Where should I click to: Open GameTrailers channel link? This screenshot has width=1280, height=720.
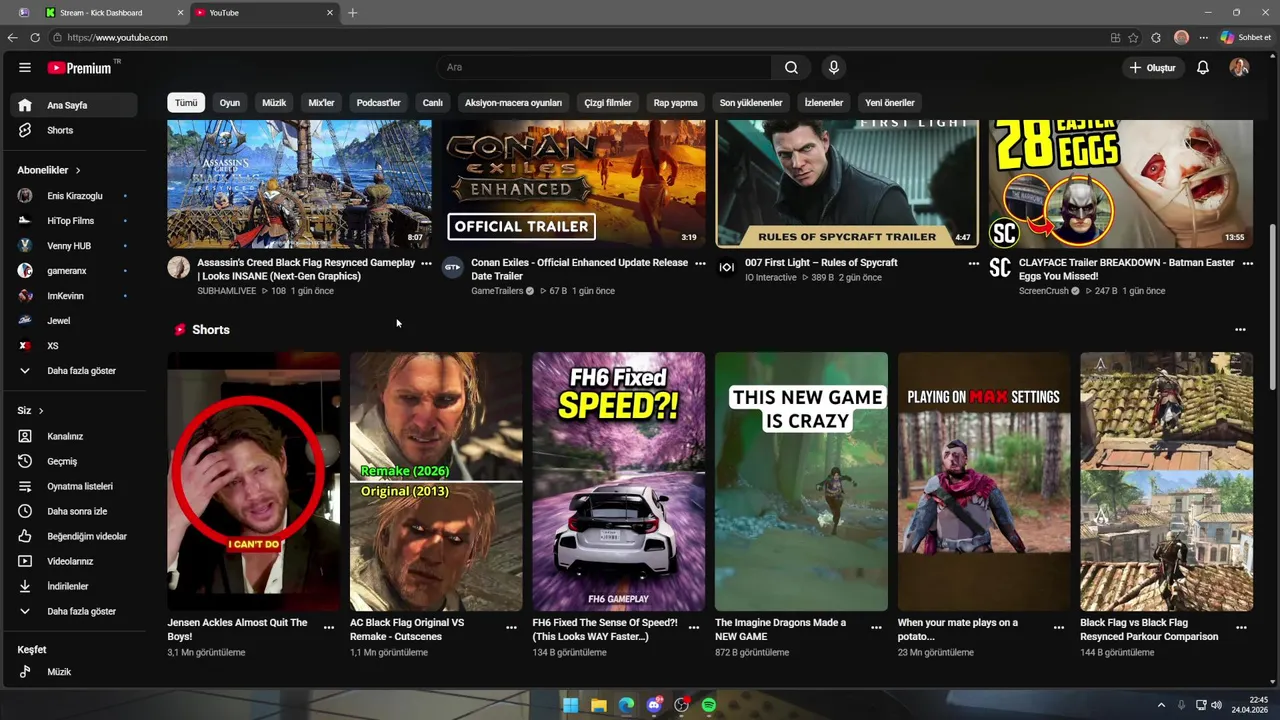[497, 291]
